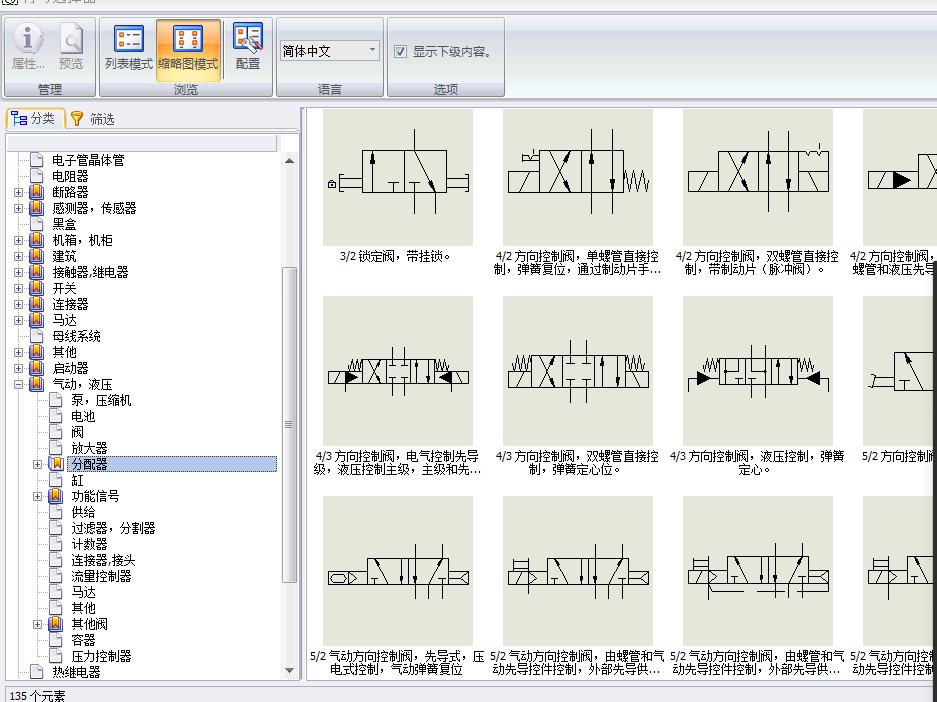Switch to 列表模式 list view

pyautogui.click(x=129, y=40)
